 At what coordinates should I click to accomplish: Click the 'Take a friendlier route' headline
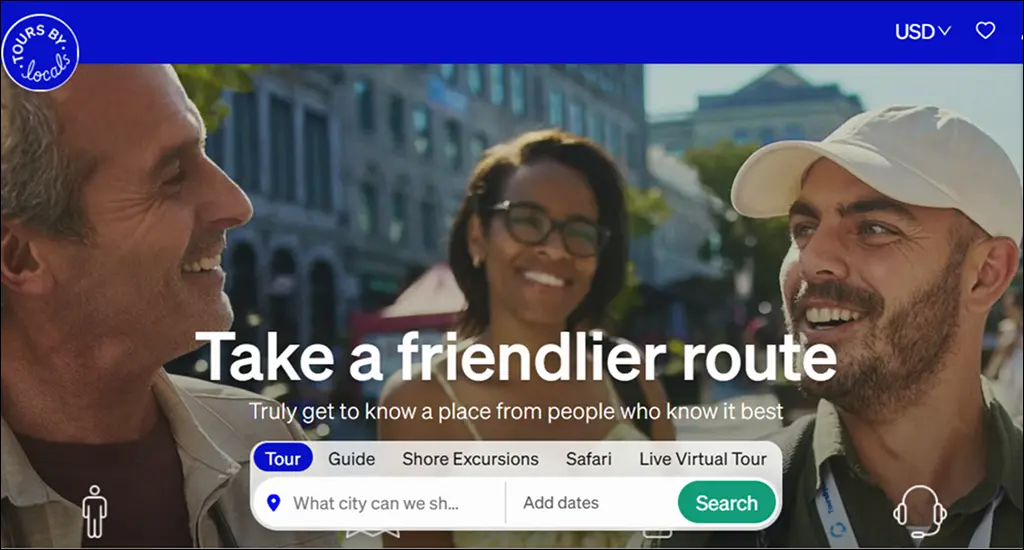516,357
